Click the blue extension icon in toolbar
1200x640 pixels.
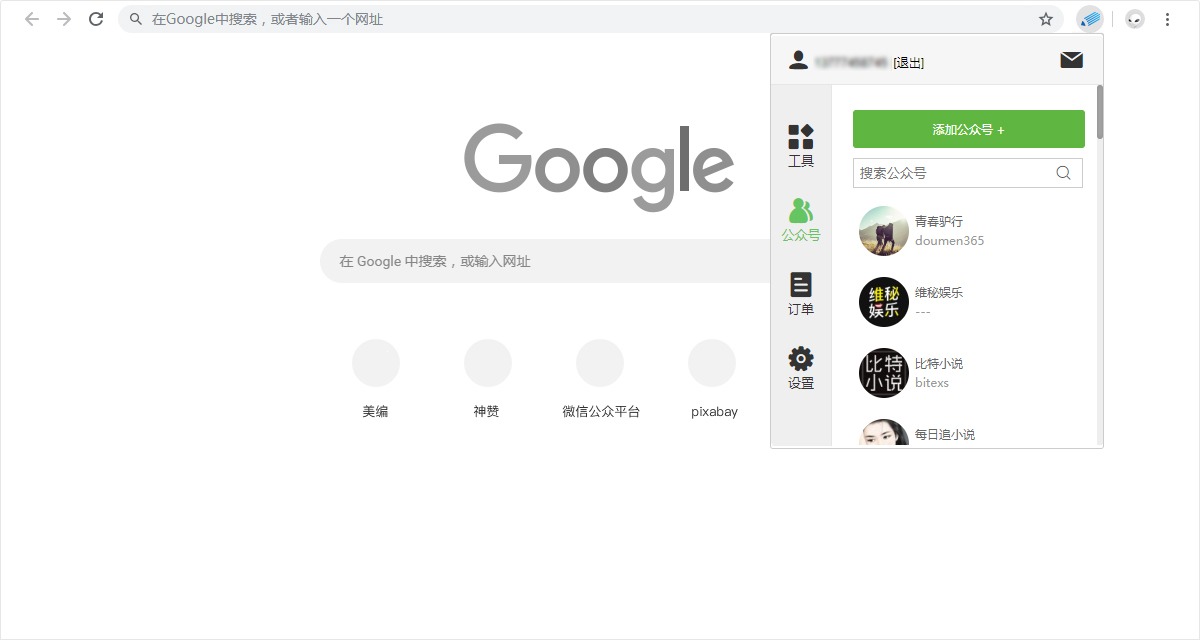(x=1089, y=19)
